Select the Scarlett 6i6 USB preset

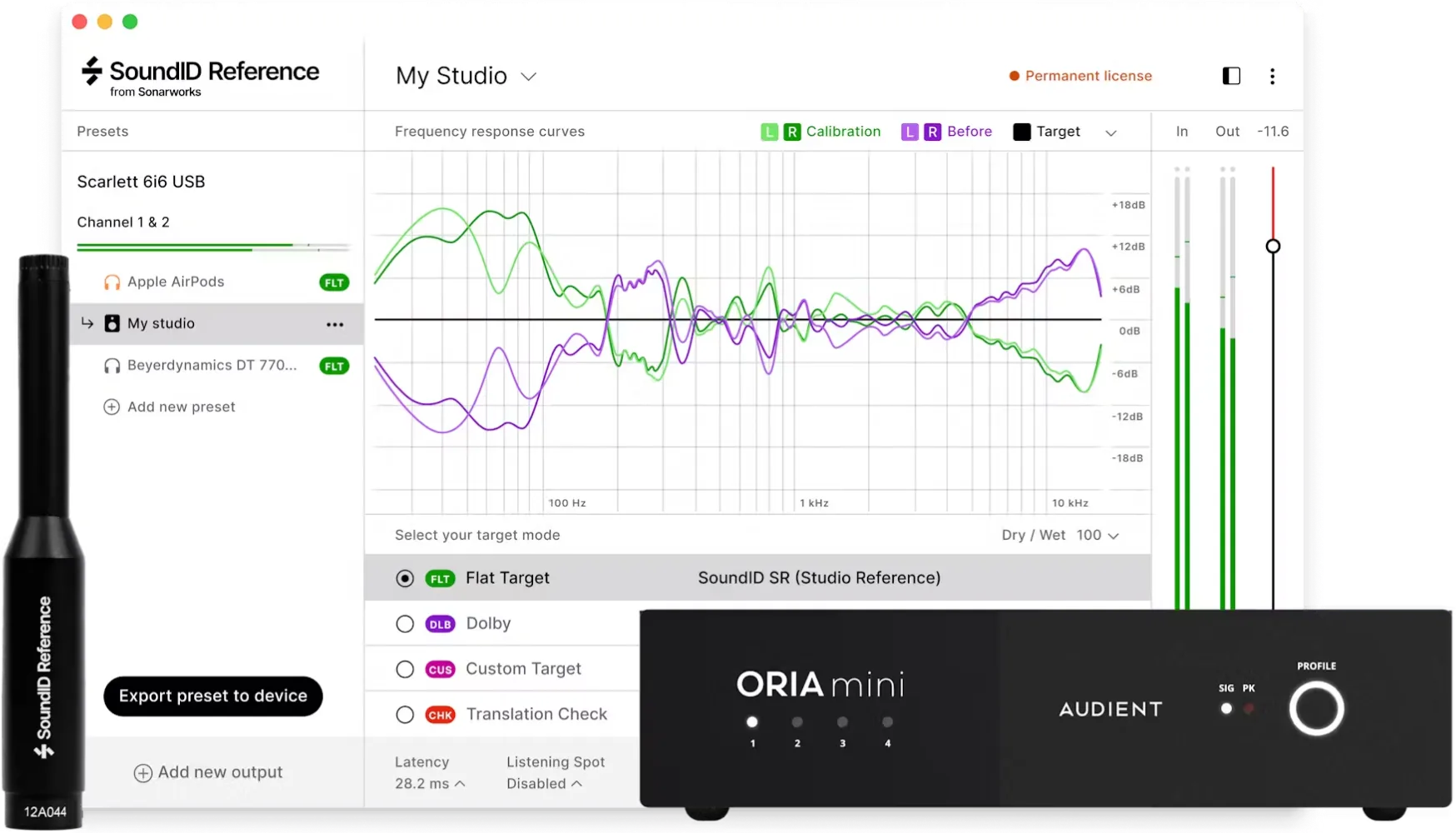pos(141,181)
